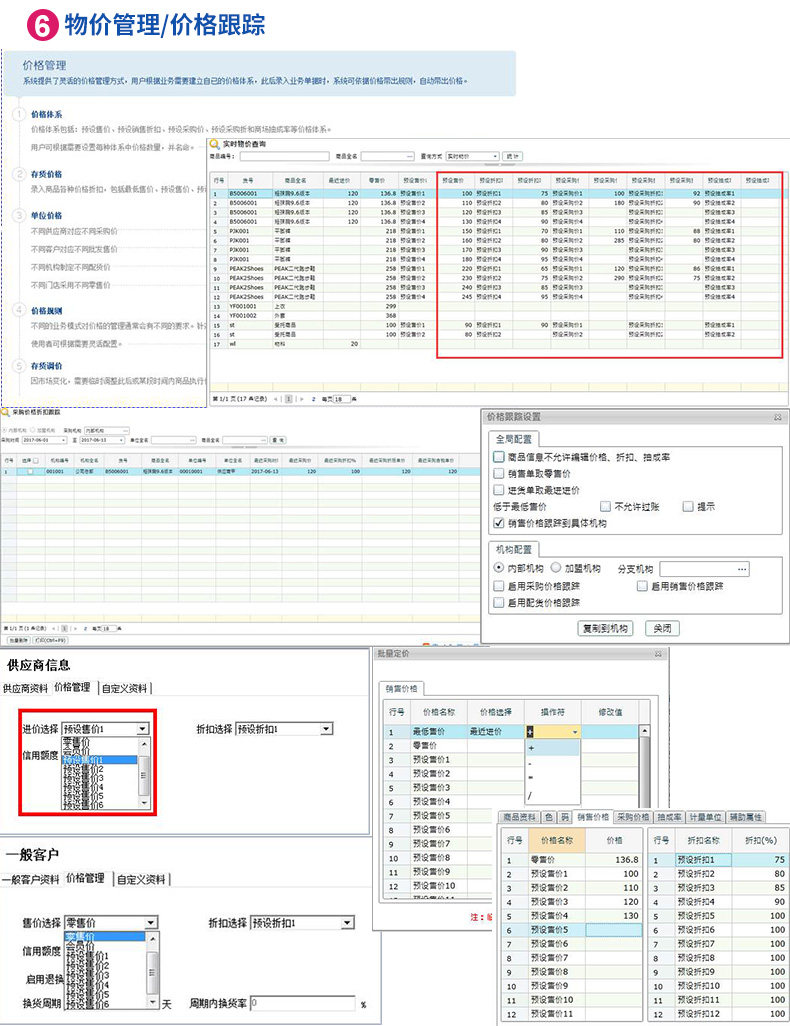Check the 不允许过账 option
790x1026 pixels.
pos(605,506)
